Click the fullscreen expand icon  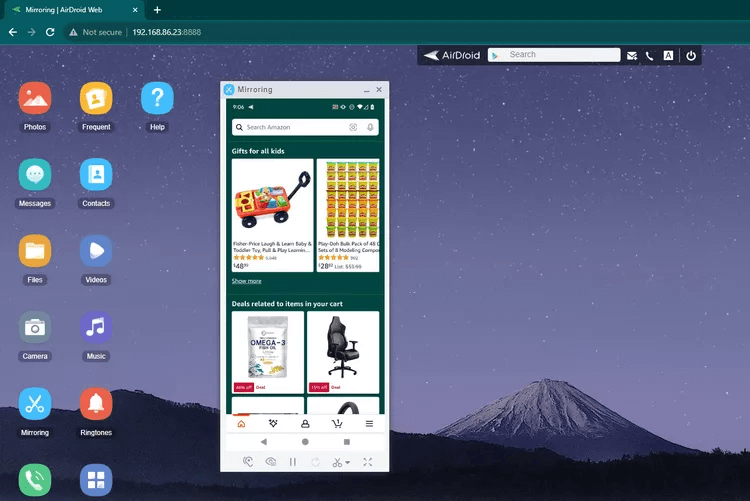[367, 462]
